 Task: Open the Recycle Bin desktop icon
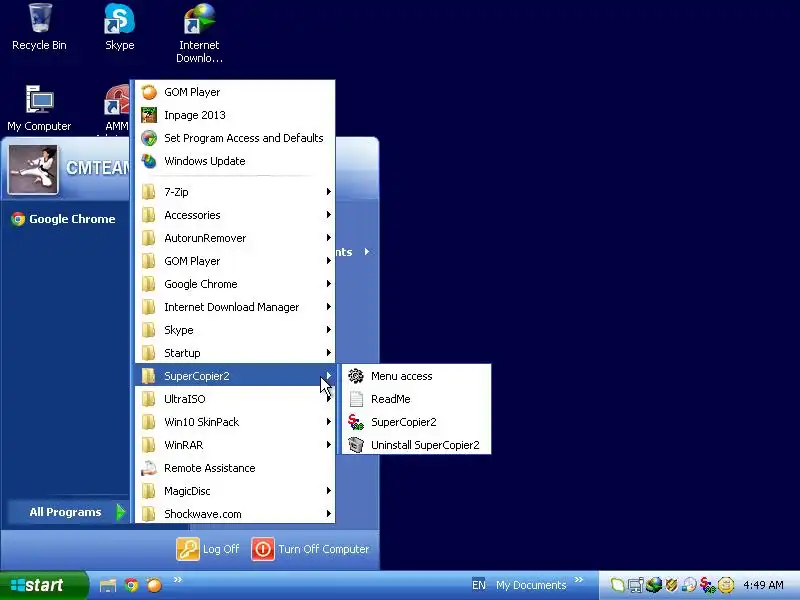coord(39,27)
